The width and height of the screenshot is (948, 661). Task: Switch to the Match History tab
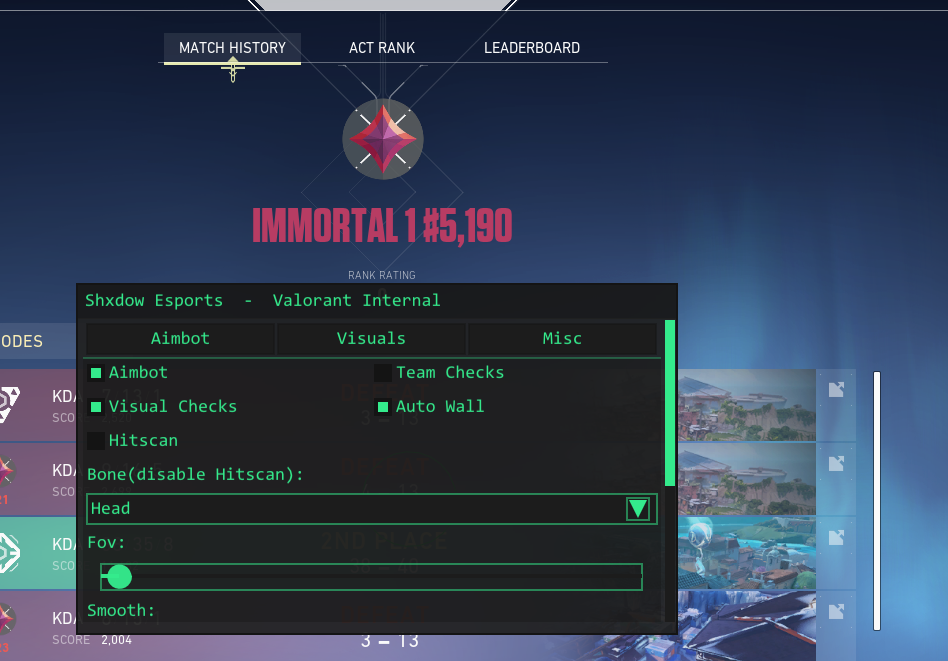click(x=232, y=48)
